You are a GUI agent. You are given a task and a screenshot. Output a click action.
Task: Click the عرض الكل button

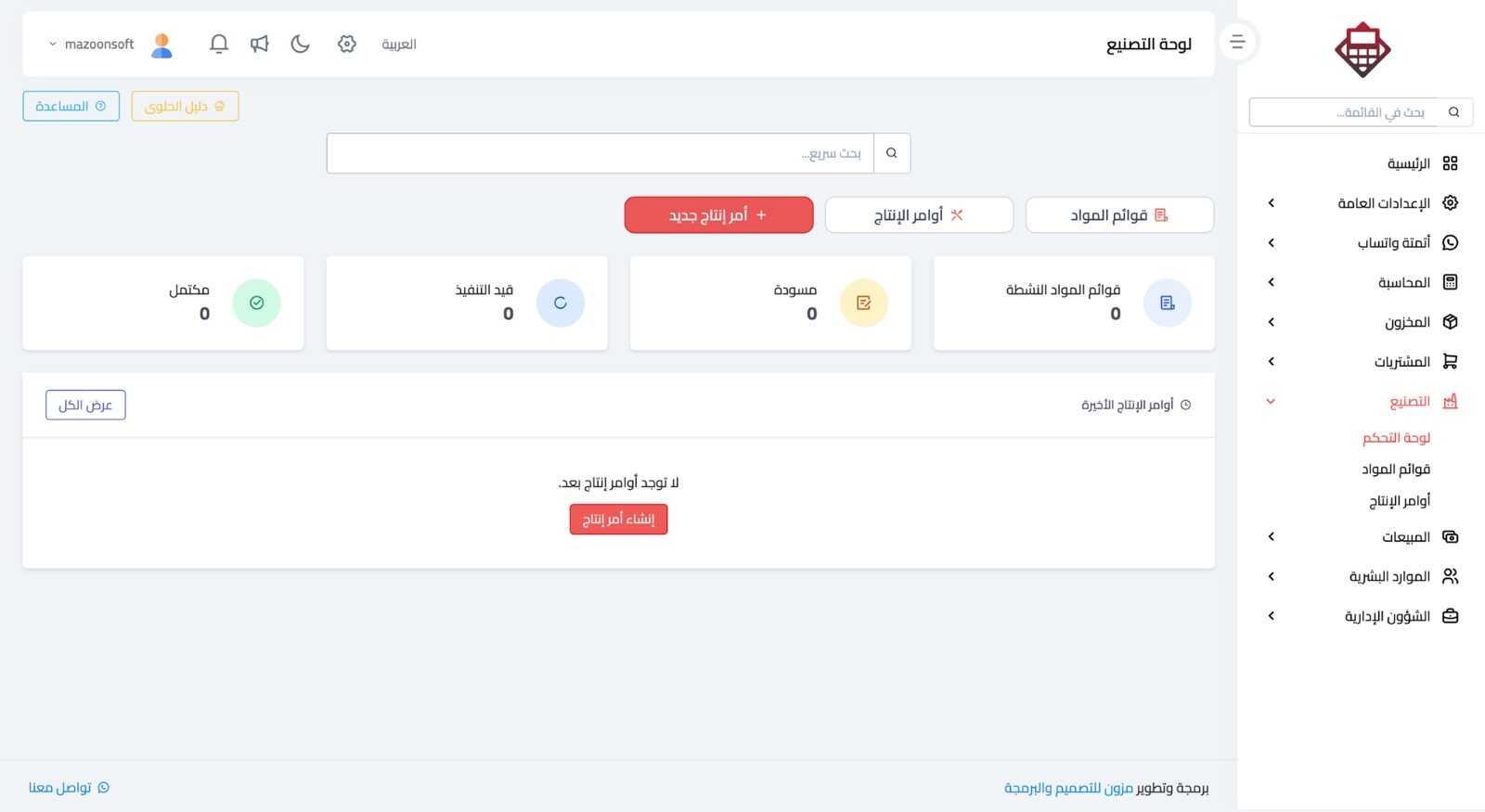coord(85,406)
